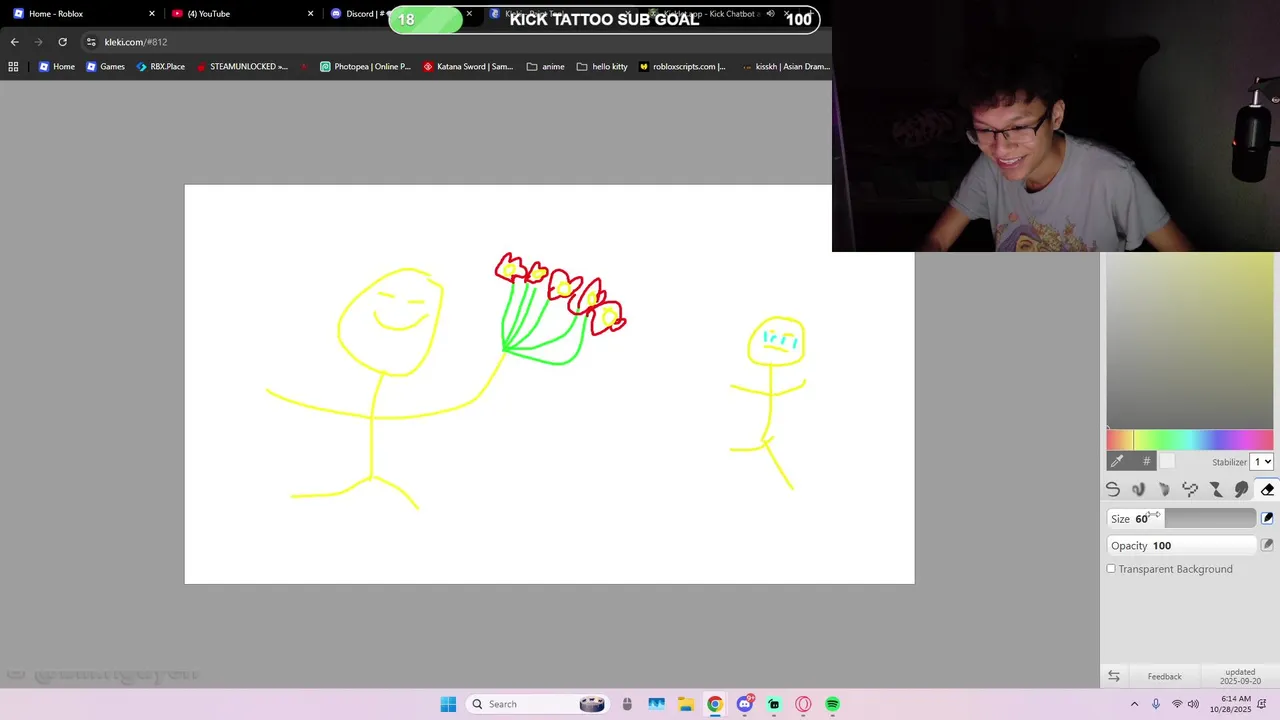Select the Sketchy brush tool
The width and height of the screenshot is (1280, 720).
1164,489
